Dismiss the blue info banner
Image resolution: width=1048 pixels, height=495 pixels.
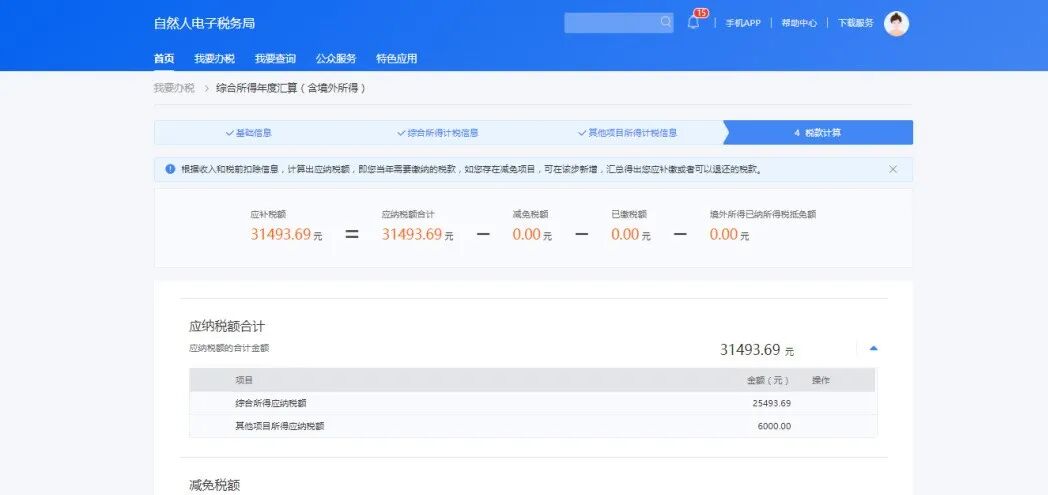pos(893,169)
